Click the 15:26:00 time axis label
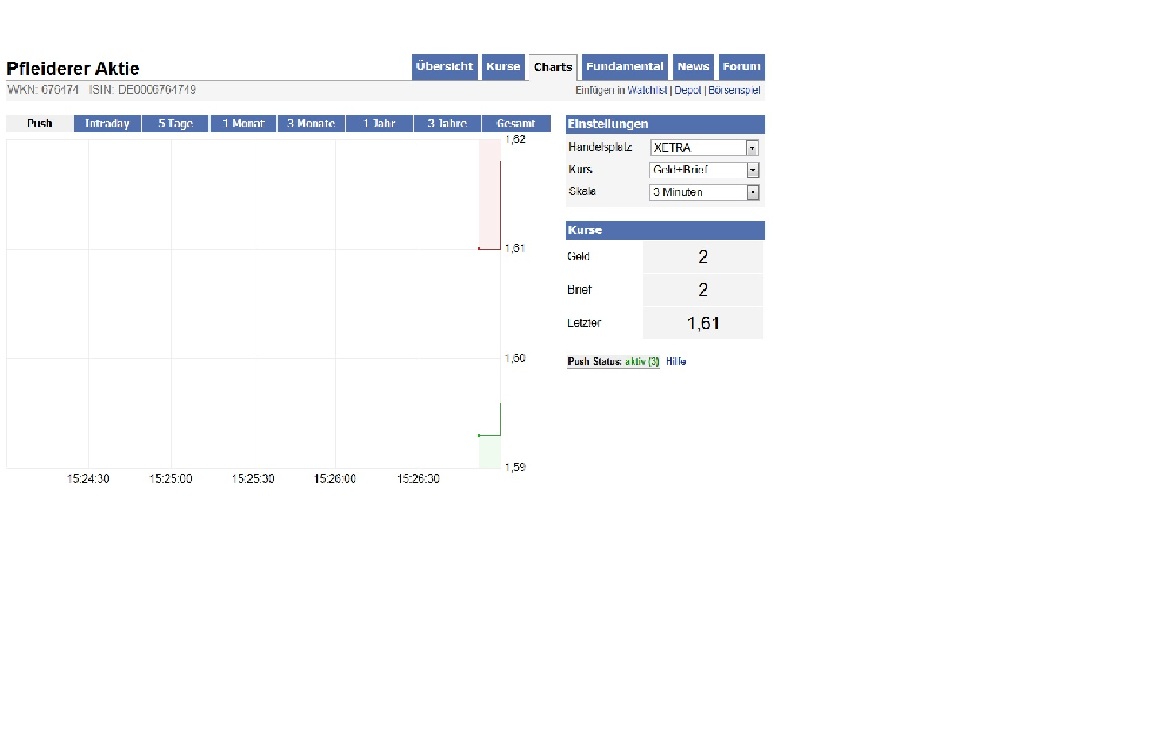Screen dimensions: 1152x737 (335, 479)
